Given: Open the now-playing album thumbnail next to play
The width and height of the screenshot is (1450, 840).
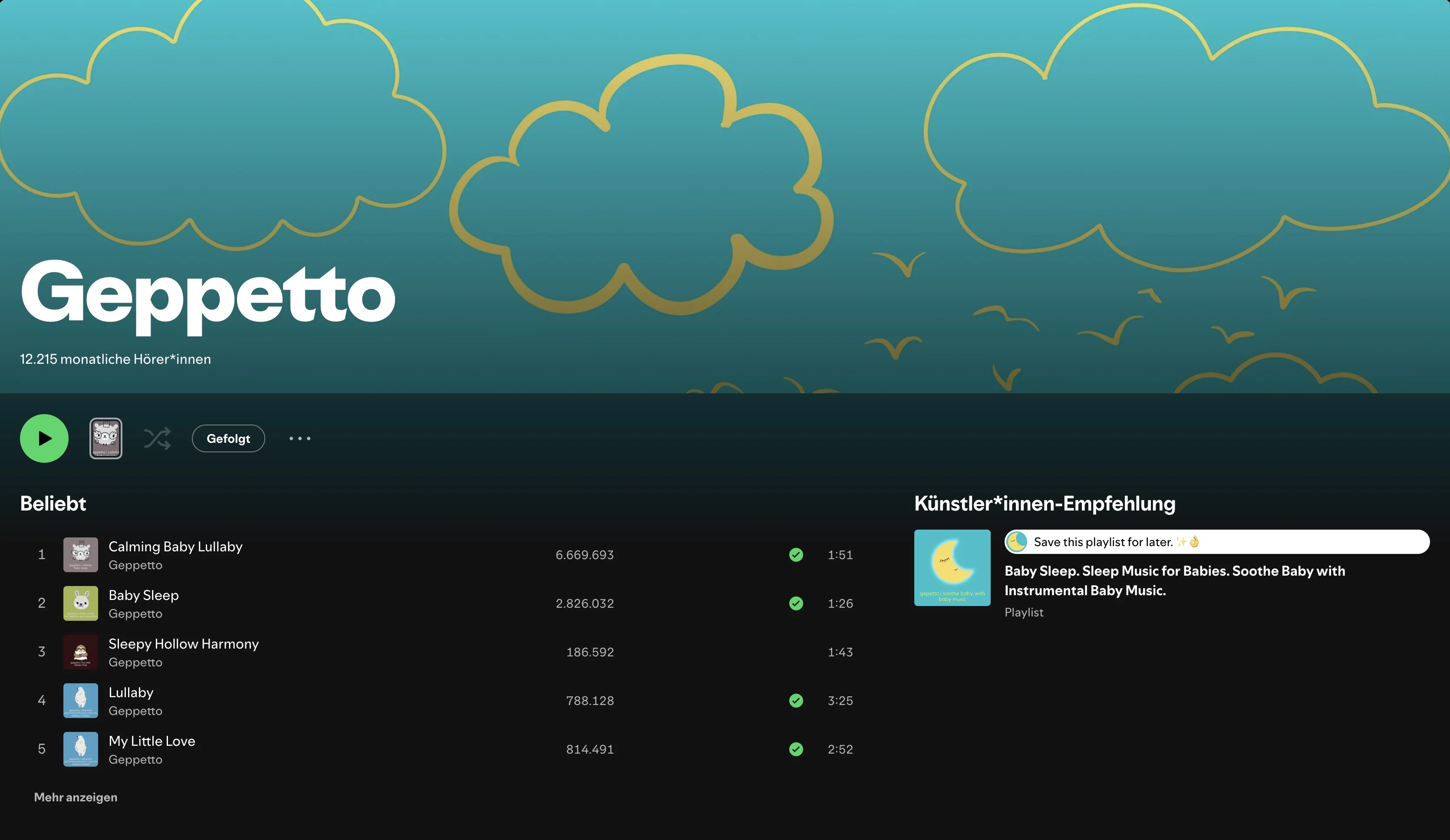Looking at the screenshot, I should coord(106,438).
